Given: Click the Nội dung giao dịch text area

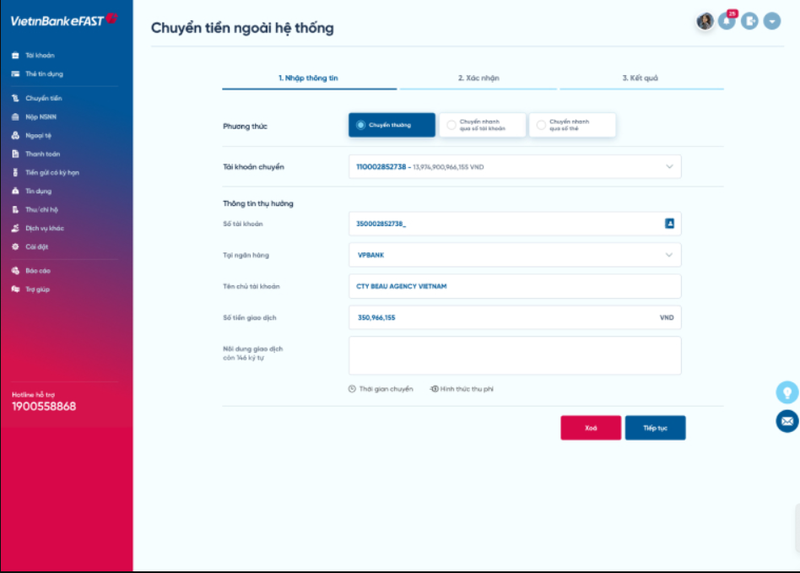Looking at the screenshot, I should pyautogui.click(x=515, y=356).
